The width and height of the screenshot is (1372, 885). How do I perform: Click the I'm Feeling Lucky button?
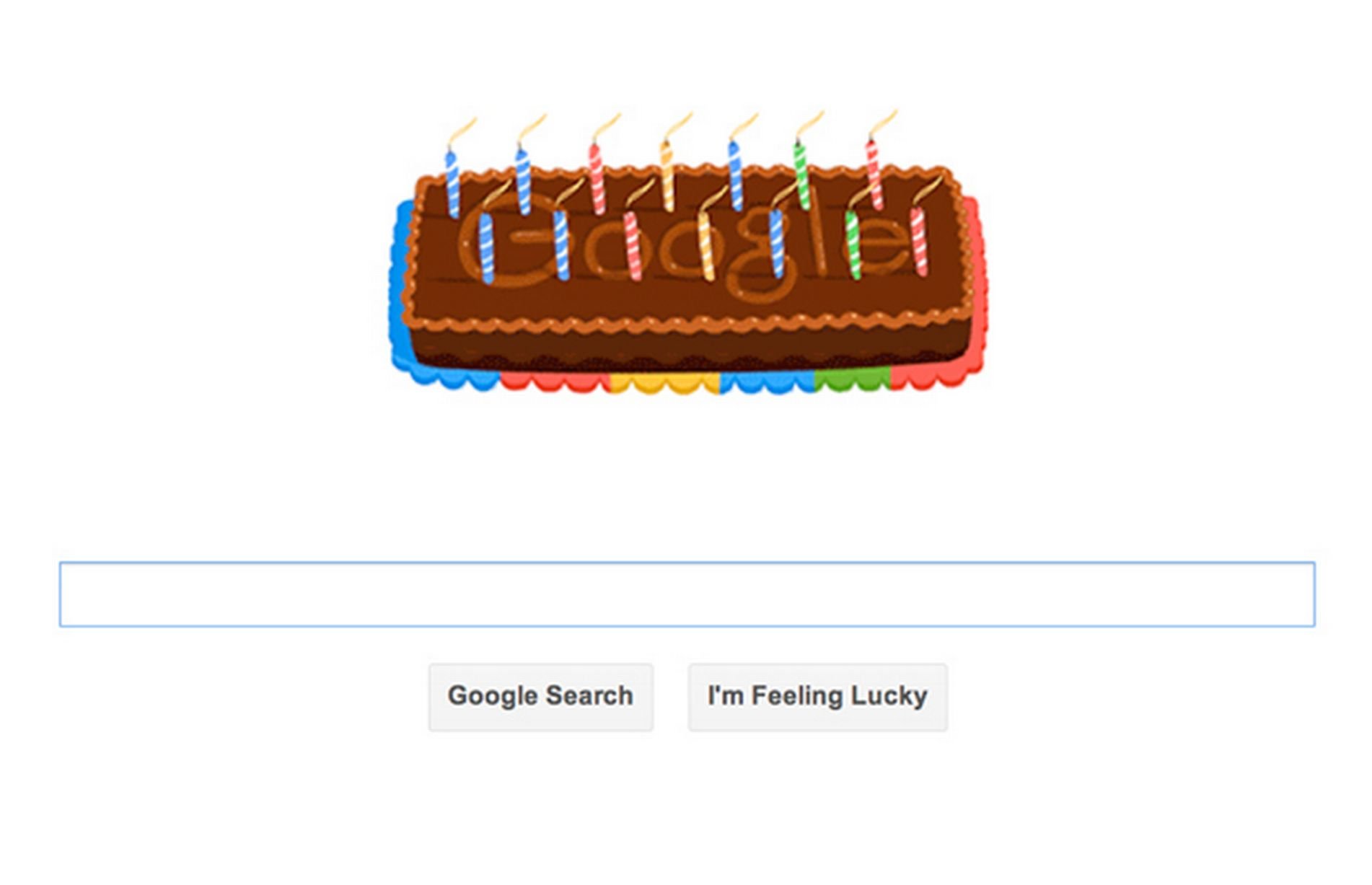pos(817,697)
